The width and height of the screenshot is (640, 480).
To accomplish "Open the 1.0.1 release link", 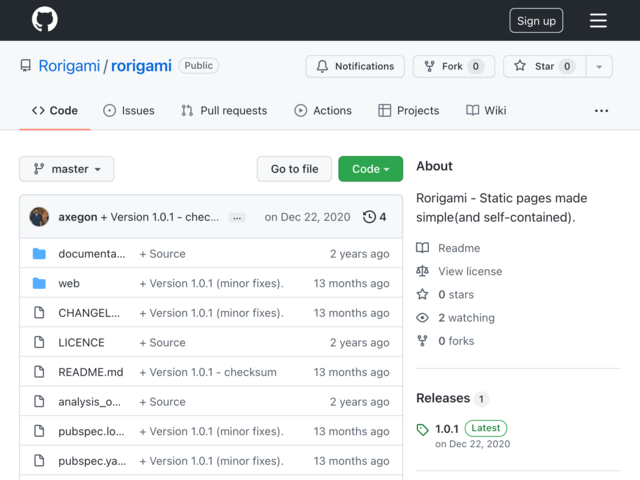I will (x=447, y=429).
